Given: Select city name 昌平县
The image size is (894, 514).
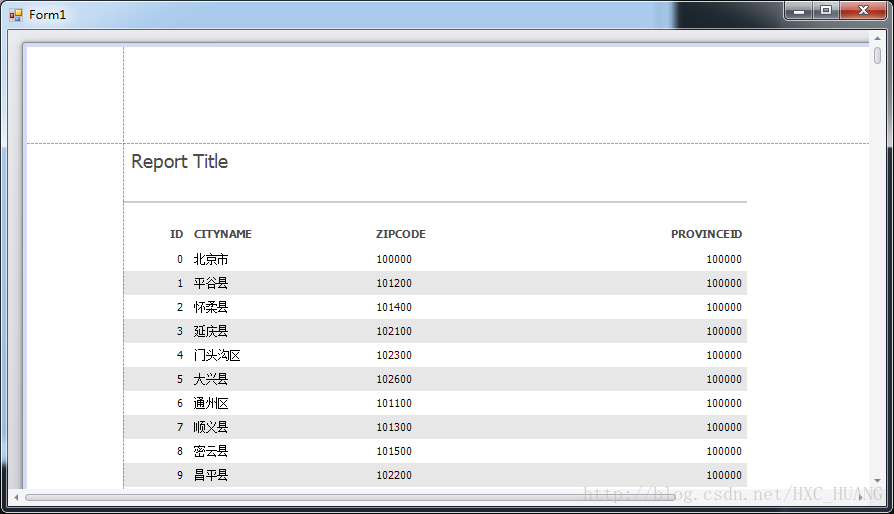Looking at the screenshot, I should click(211, 475).
